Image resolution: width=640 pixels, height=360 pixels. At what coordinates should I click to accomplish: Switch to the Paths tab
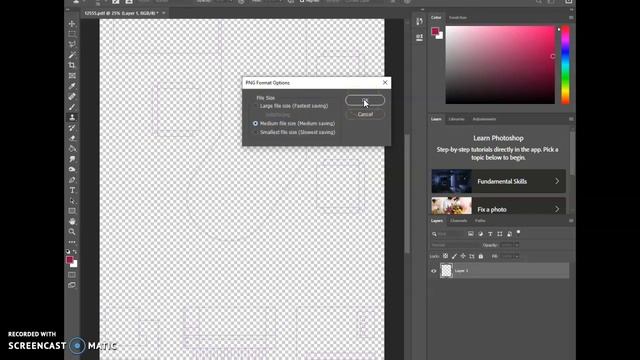tap(480, 221)
